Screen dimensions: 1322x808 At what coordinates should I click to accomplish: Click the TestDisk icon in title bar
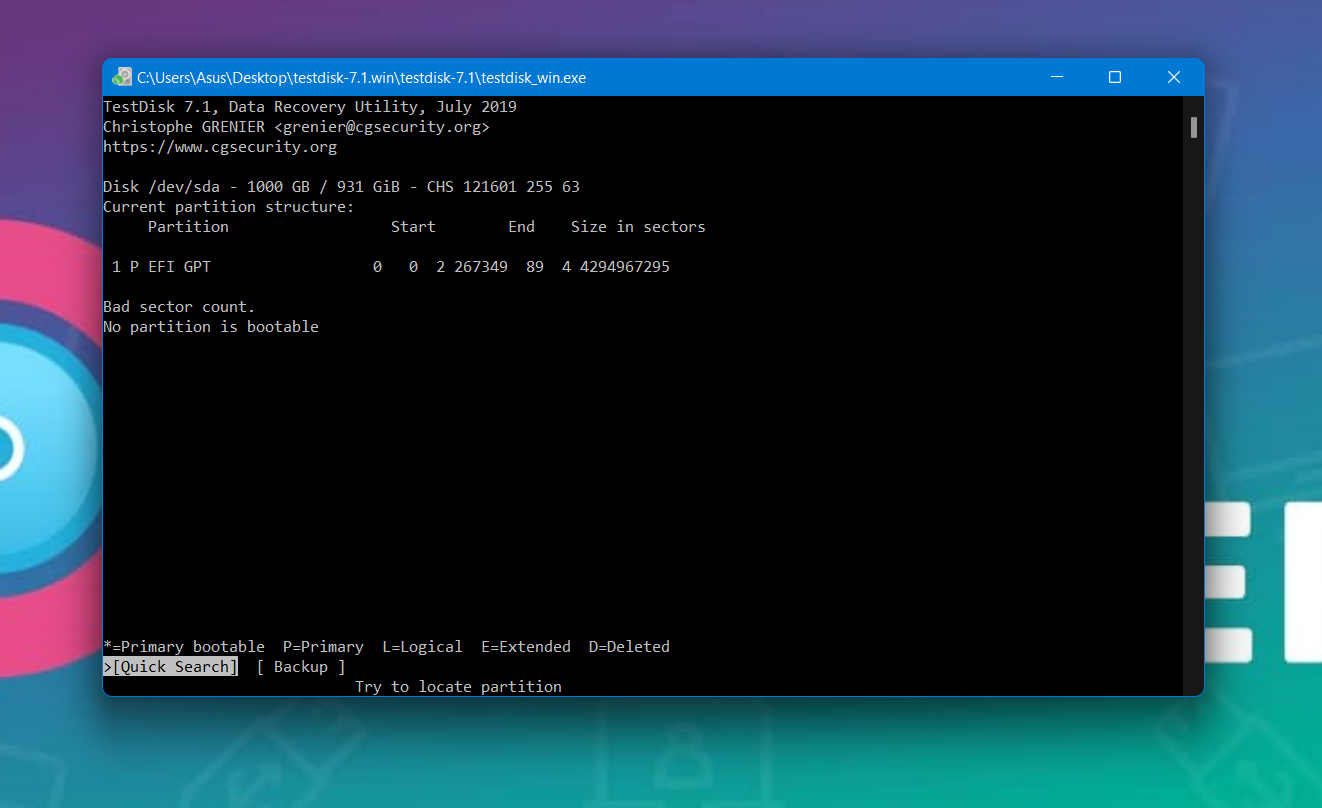point(122,77)
